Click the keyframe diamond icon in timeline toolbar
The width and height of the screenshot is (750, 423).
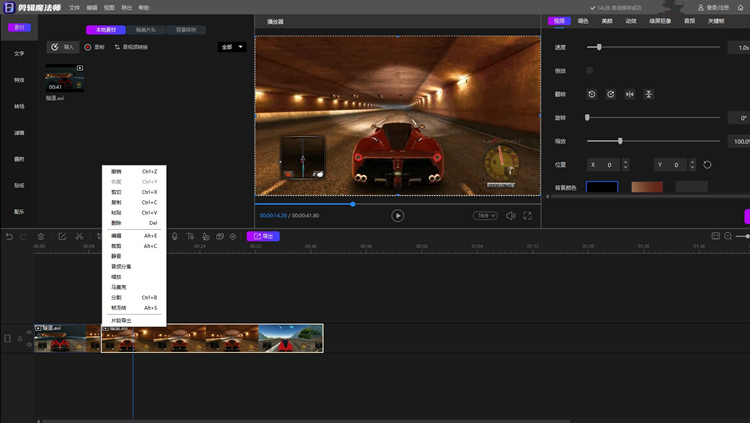coord(233,236)
